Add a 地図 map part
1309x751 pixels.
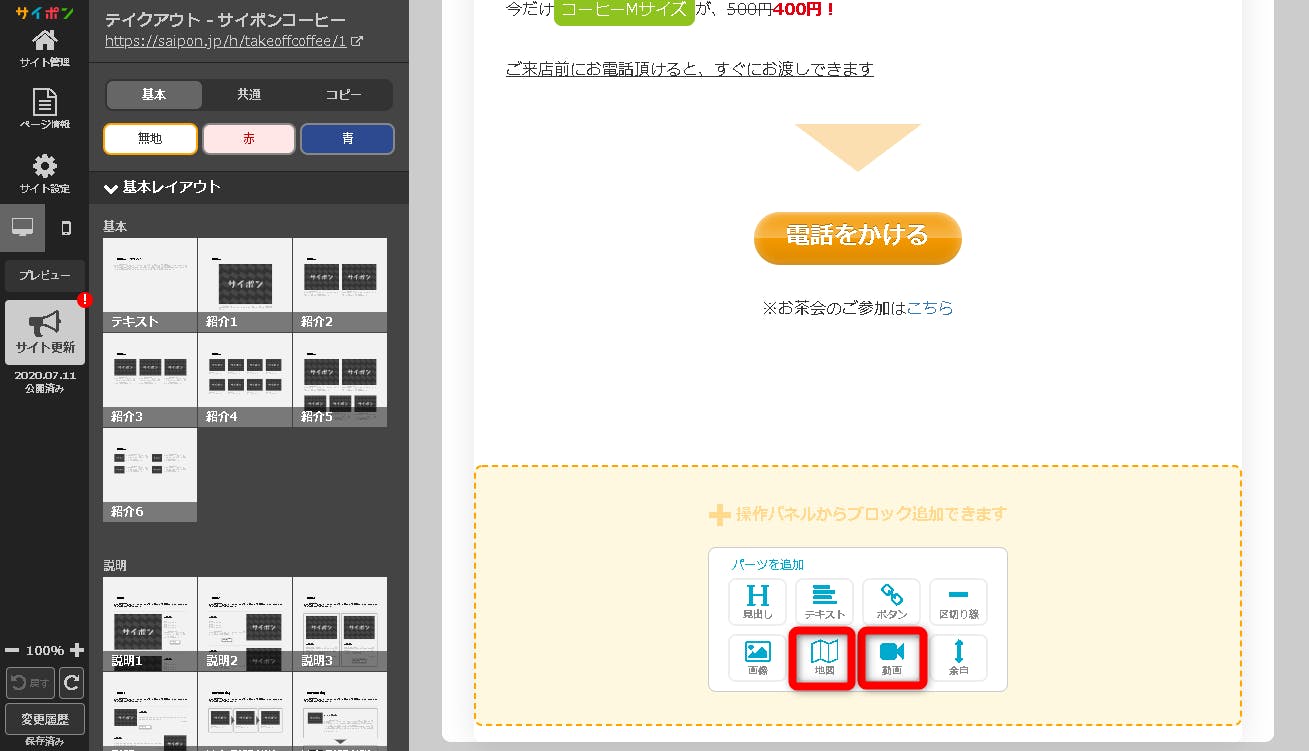point(824,658)
